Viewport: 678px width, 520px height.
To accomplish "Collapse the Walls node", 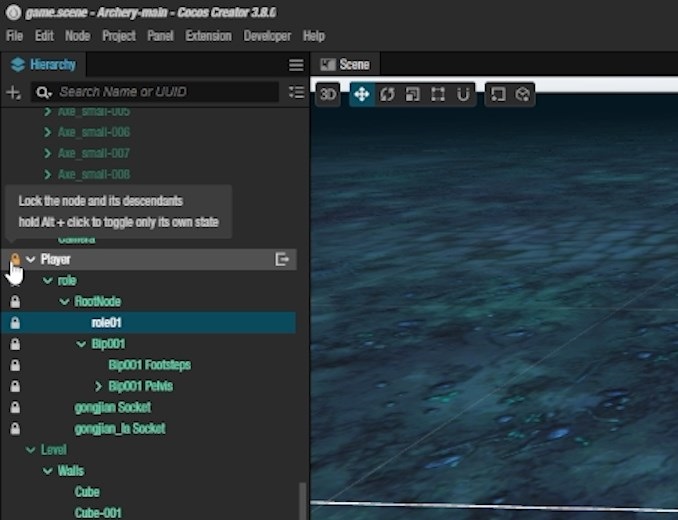I will 47,471.
